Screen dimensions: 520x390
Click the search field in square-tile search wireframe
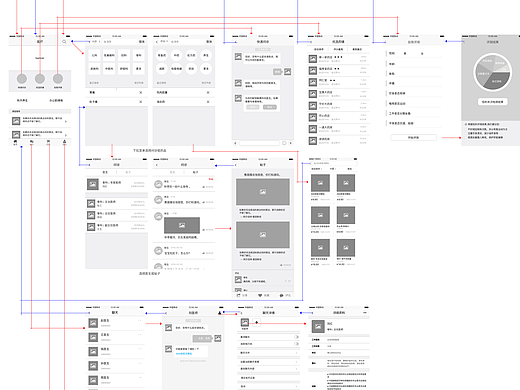[119, 42]
